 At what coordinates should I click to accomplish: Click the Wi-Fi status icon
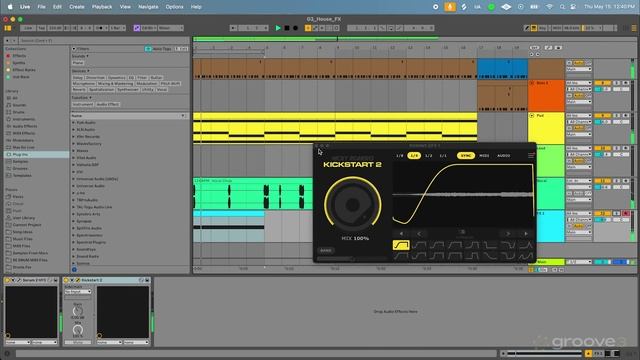click(549, 7)
